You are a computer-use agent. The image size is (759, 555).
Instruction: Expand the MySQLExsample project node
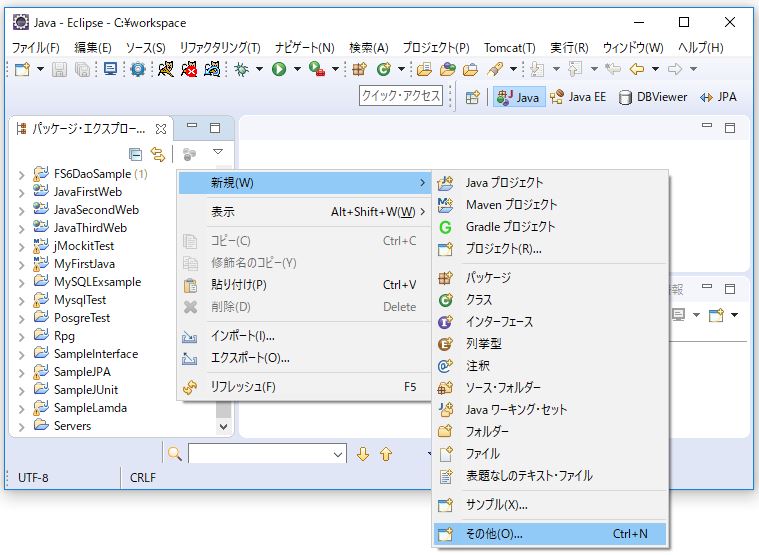tap(21, 283)
